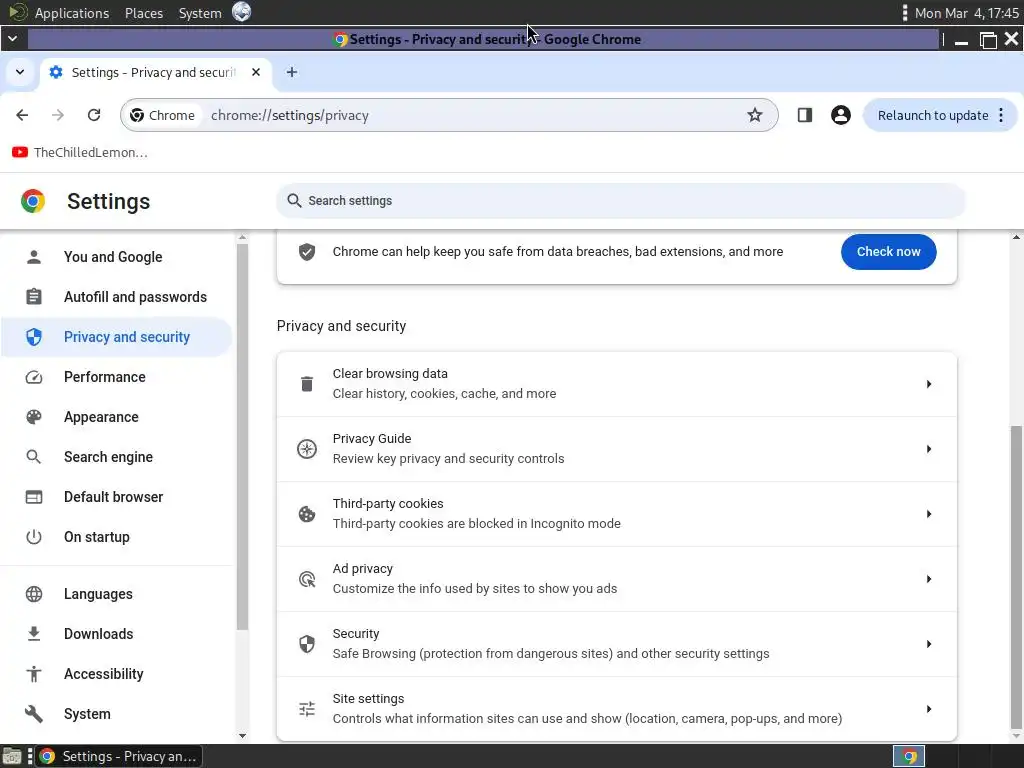Select Autofill and passwords in sidebar
The height and width of the screenshot is (768, 1024).
coord(116,296)
